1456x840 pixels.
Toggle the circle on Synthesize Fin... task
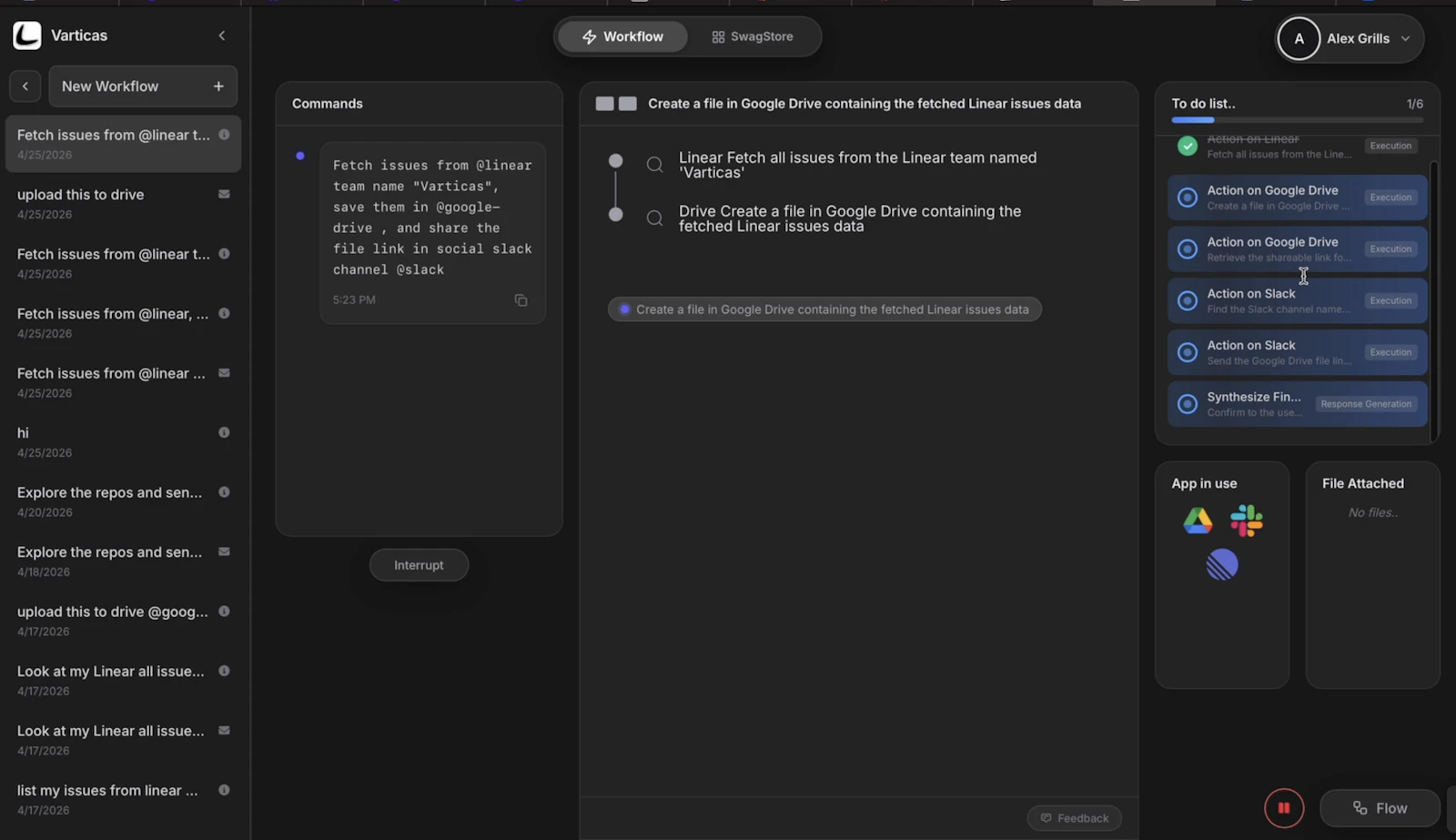tap(1188, 404)
